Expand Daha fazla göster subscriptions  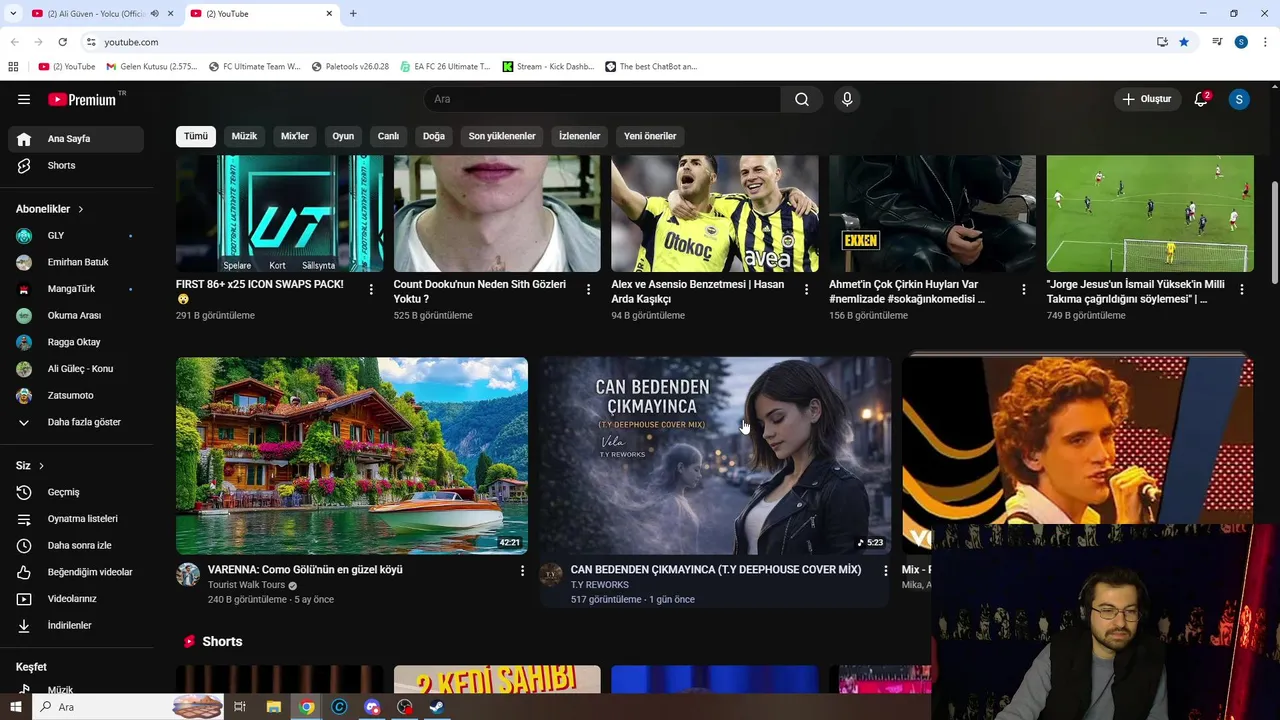click(x=76, y=422)
